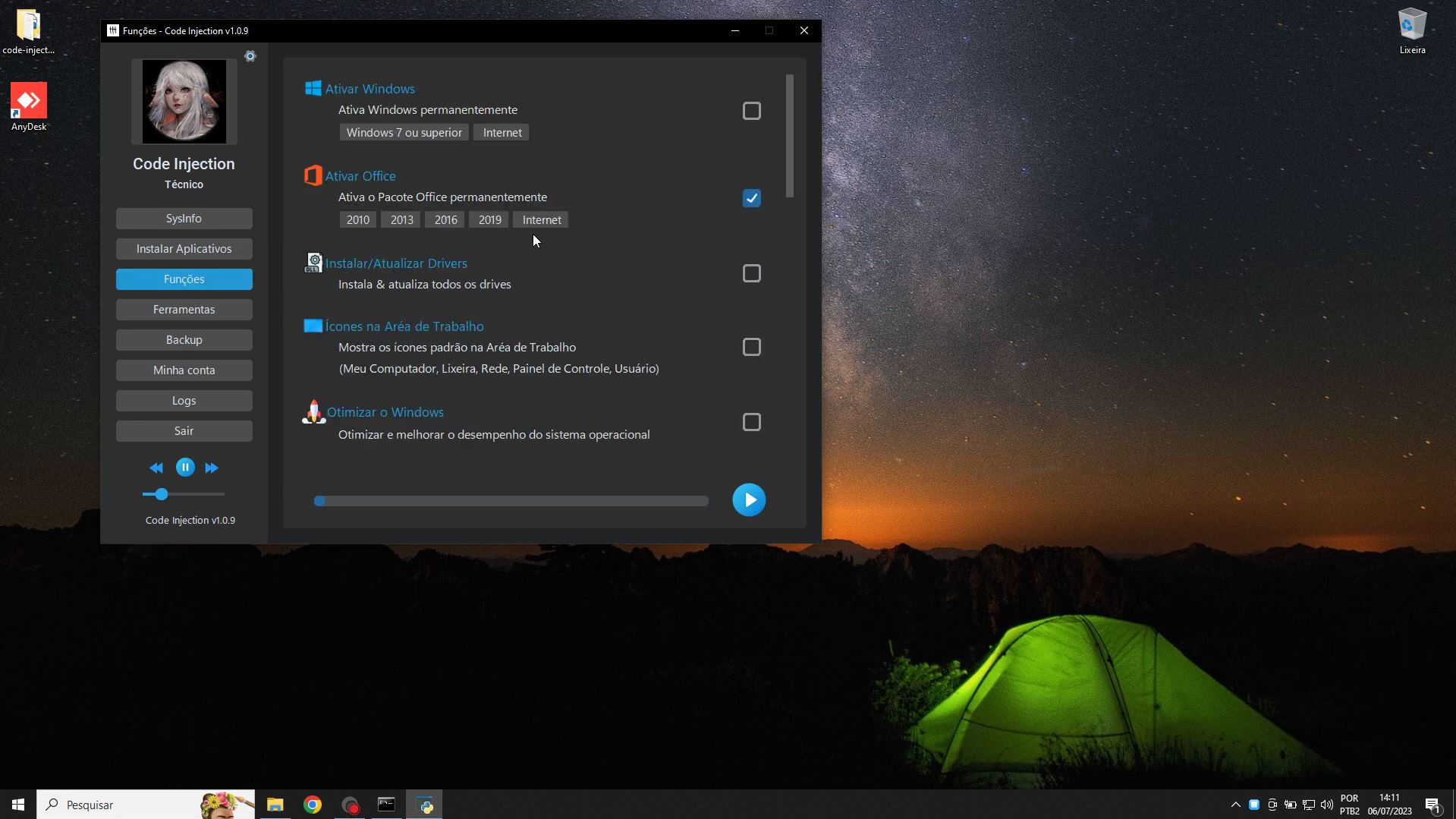Click the Windows 7 ou superior tag
The image size is (1456, 819).
pyautogui.click(x=404, y=133)
